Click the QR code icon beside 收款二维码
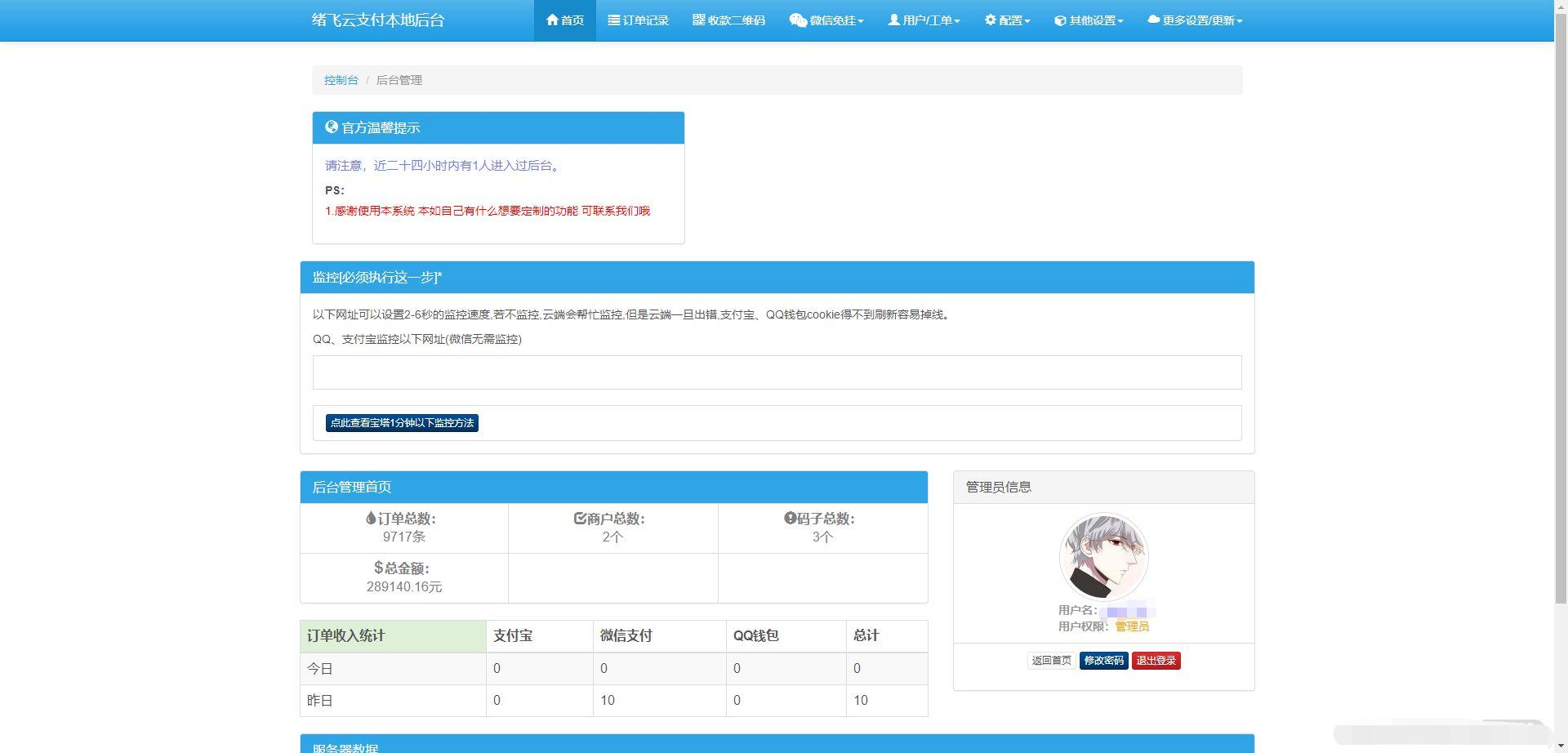The image size is (1568, 753). coord(698,20)
